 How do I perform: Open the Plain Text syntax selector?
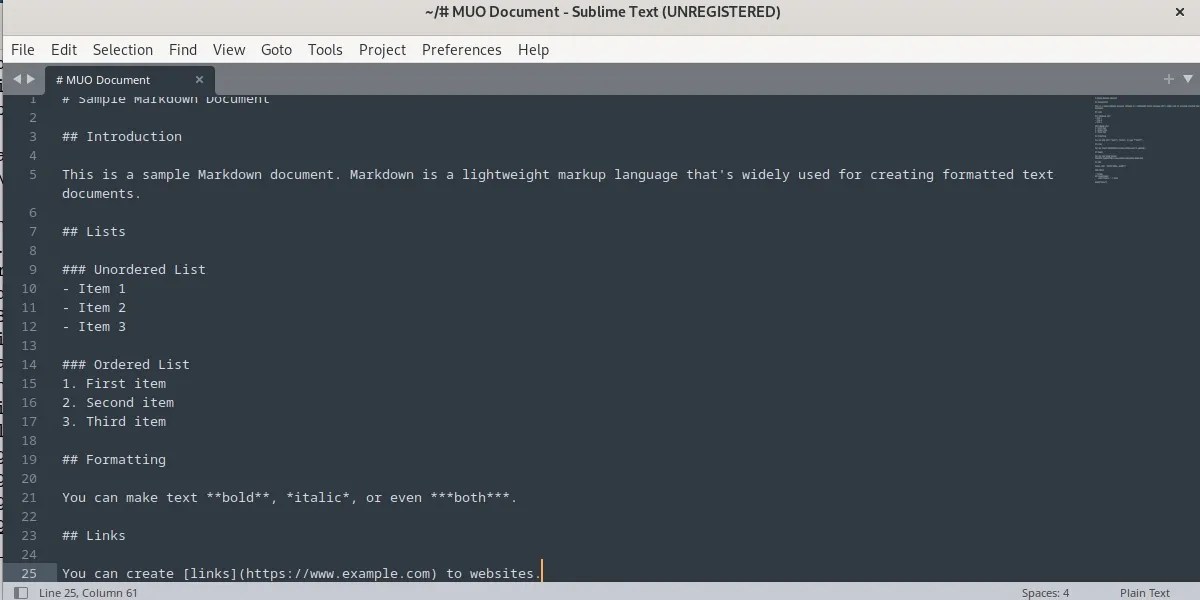click(1143, 592)
